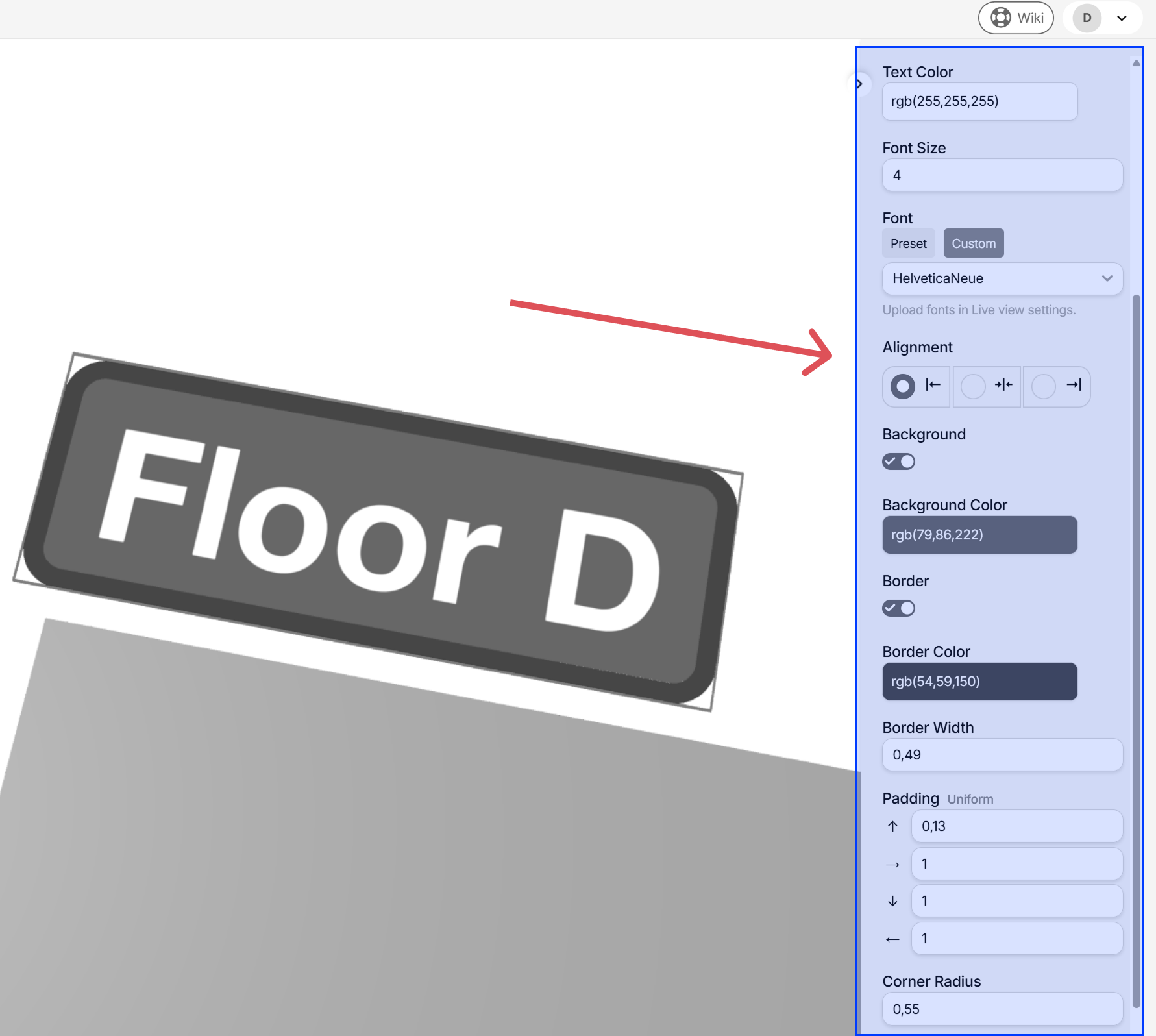Image resolution: width=1156 pixels, height=1036 pixels.
Task: Open the HelveticaNeue font dropdown
Action: (1002, 278)
